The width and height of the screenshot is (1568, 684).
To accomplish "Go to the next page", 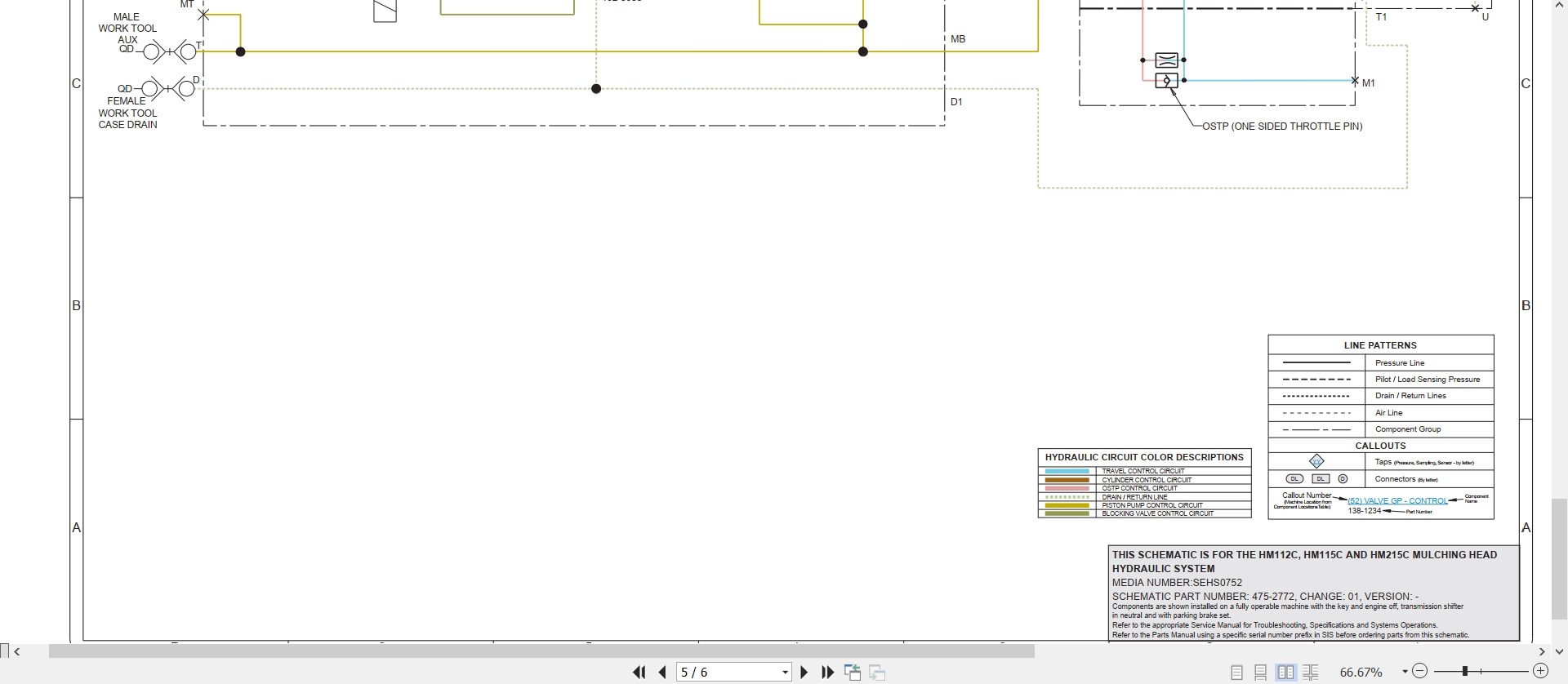I will [x=804, y=672].
